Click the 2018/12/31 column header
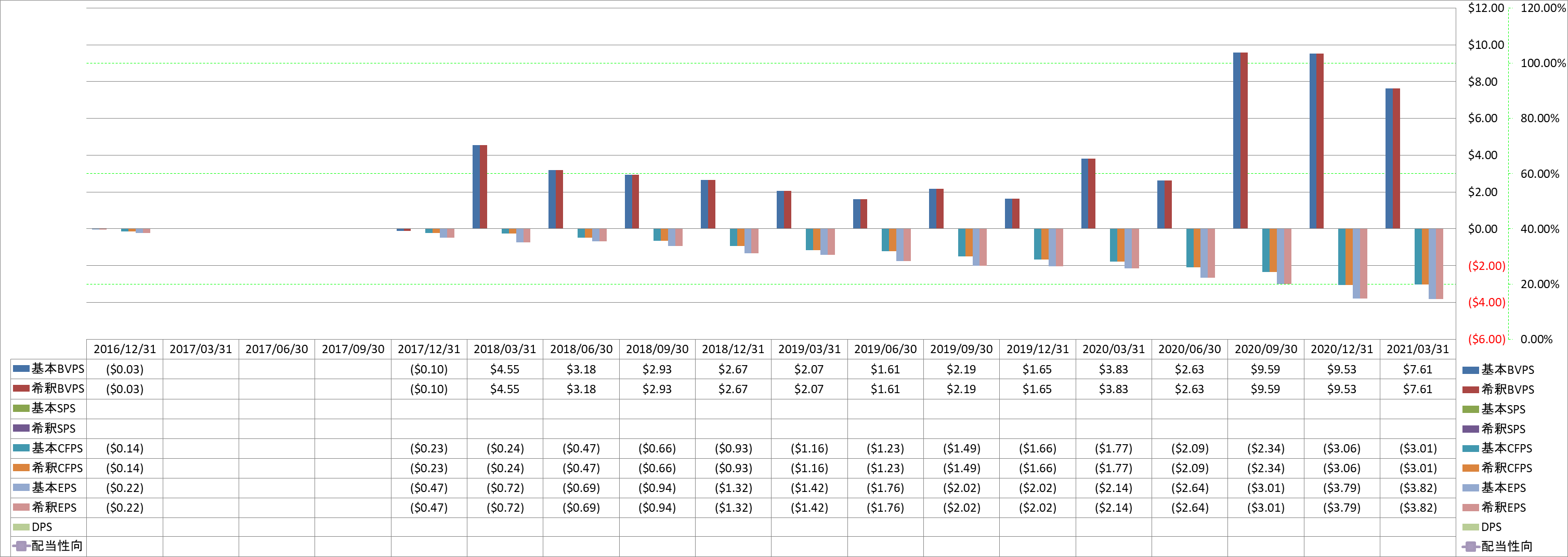1568x557 pixels. point(733,349)
